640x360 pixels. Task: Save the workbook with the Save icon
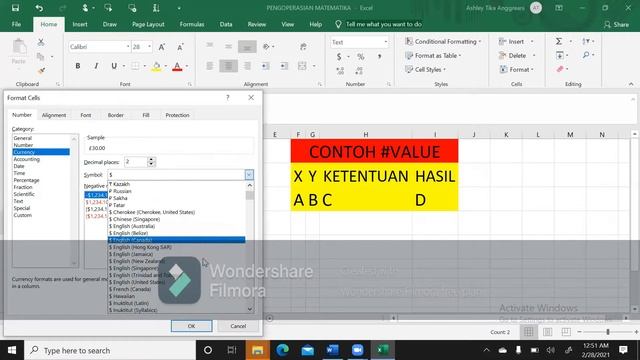tap(15, 8)
